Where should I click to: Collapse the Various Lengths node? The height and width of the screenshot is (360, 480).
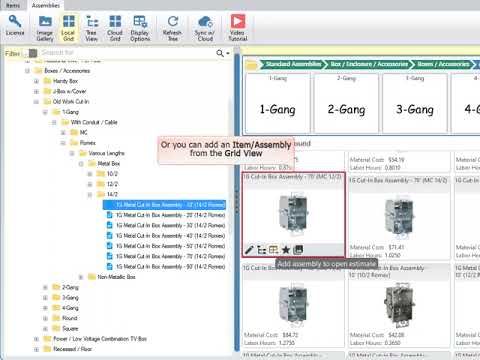72,153
